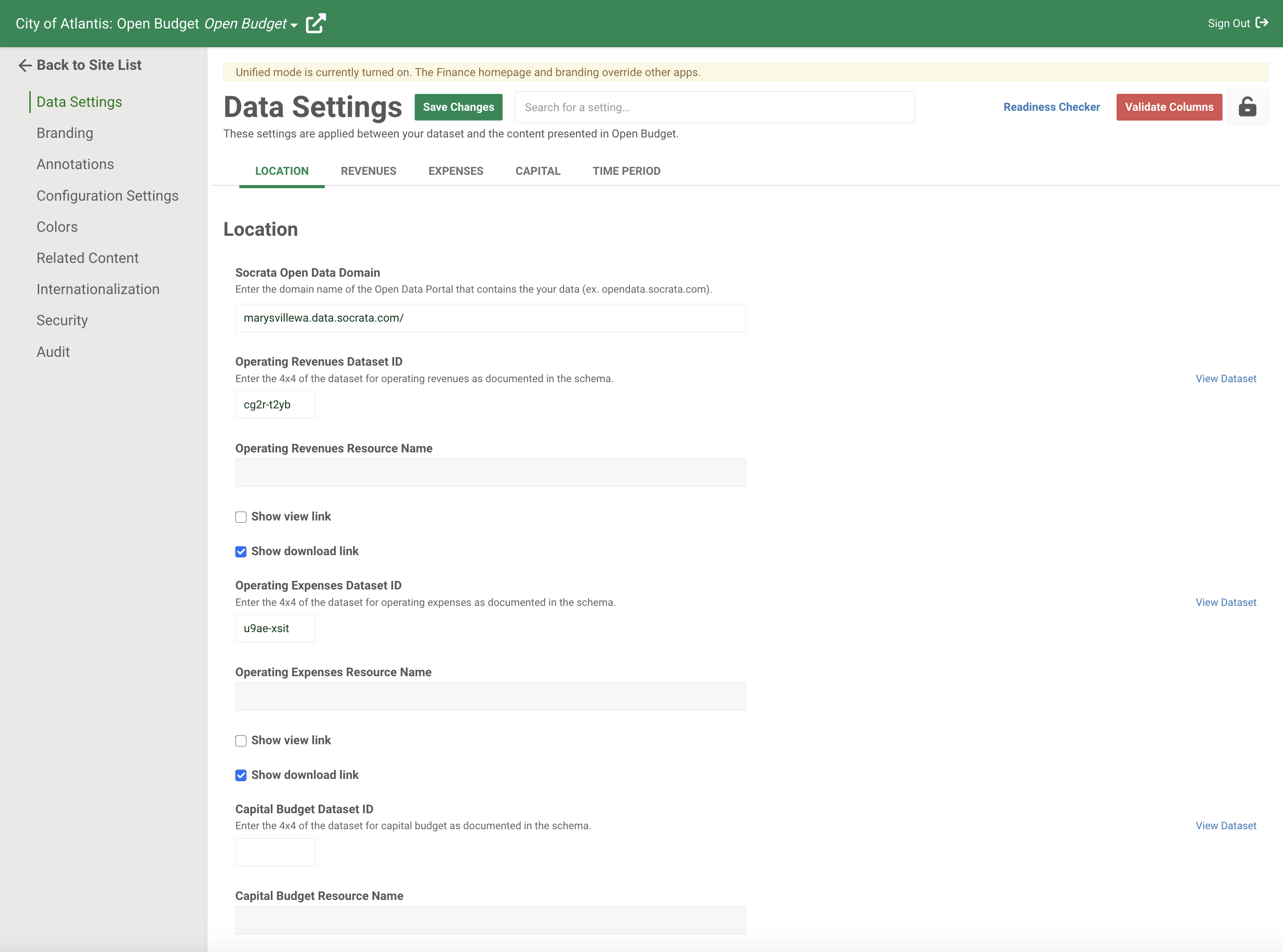Screen dimensions: 1283x952
Task: Uncheck Show download link under Operating Revenues
Action: point(241,552)
